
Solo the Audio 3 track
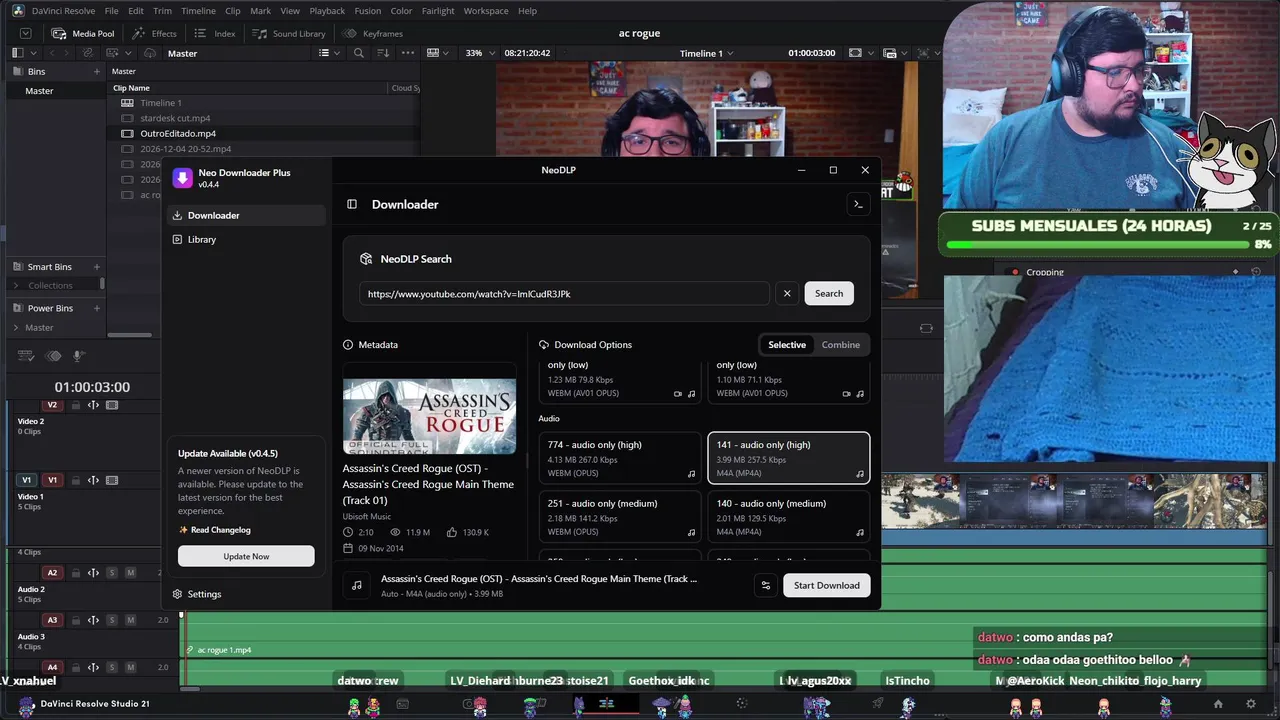[112, 620]
